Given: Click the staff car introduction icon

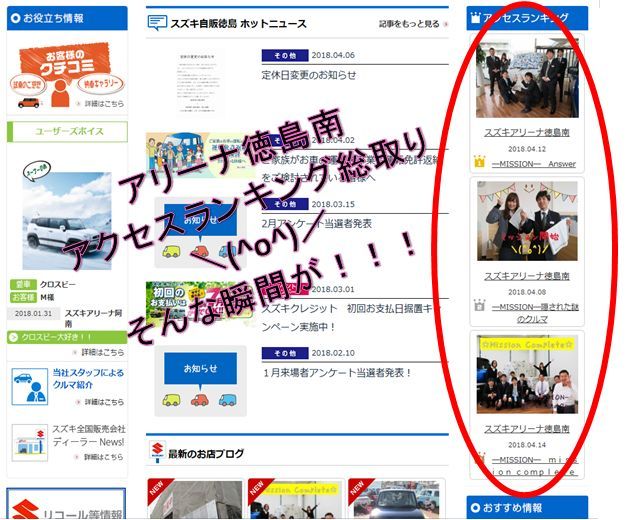Looking at the screenshot, I should [30, 386].
